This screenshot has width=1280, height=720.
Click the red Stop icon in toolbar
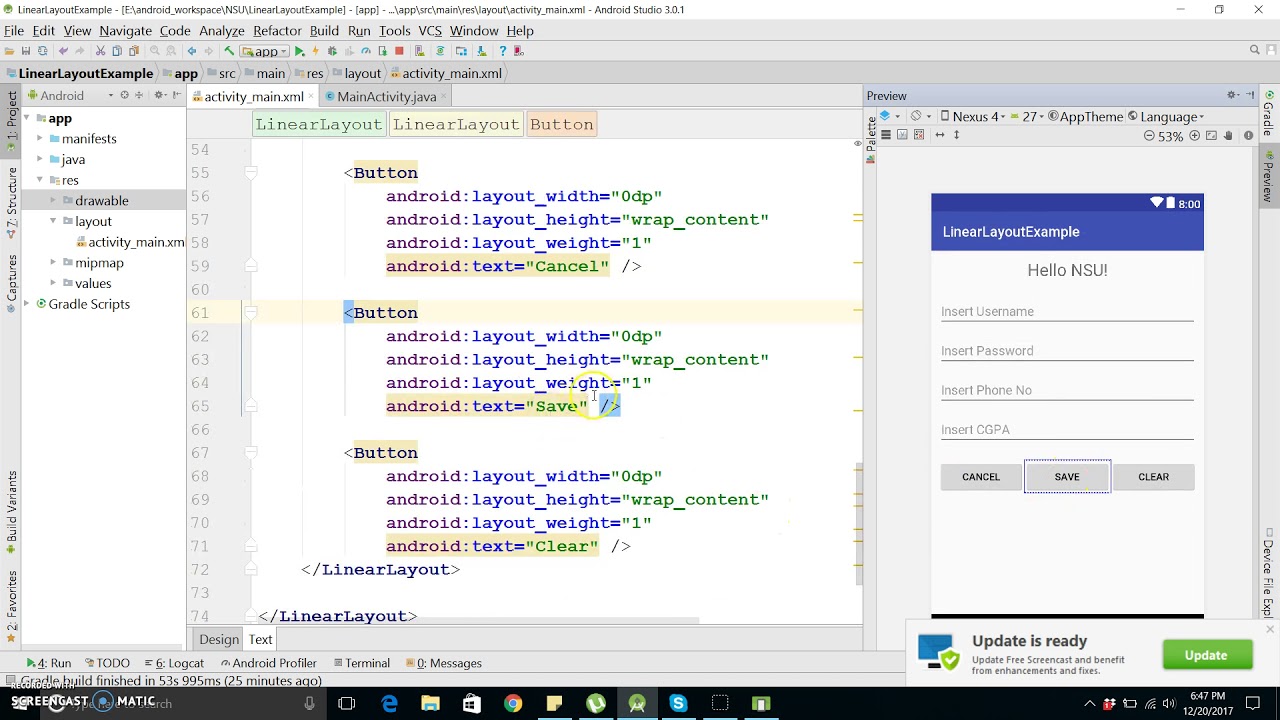tap(399, 51)
